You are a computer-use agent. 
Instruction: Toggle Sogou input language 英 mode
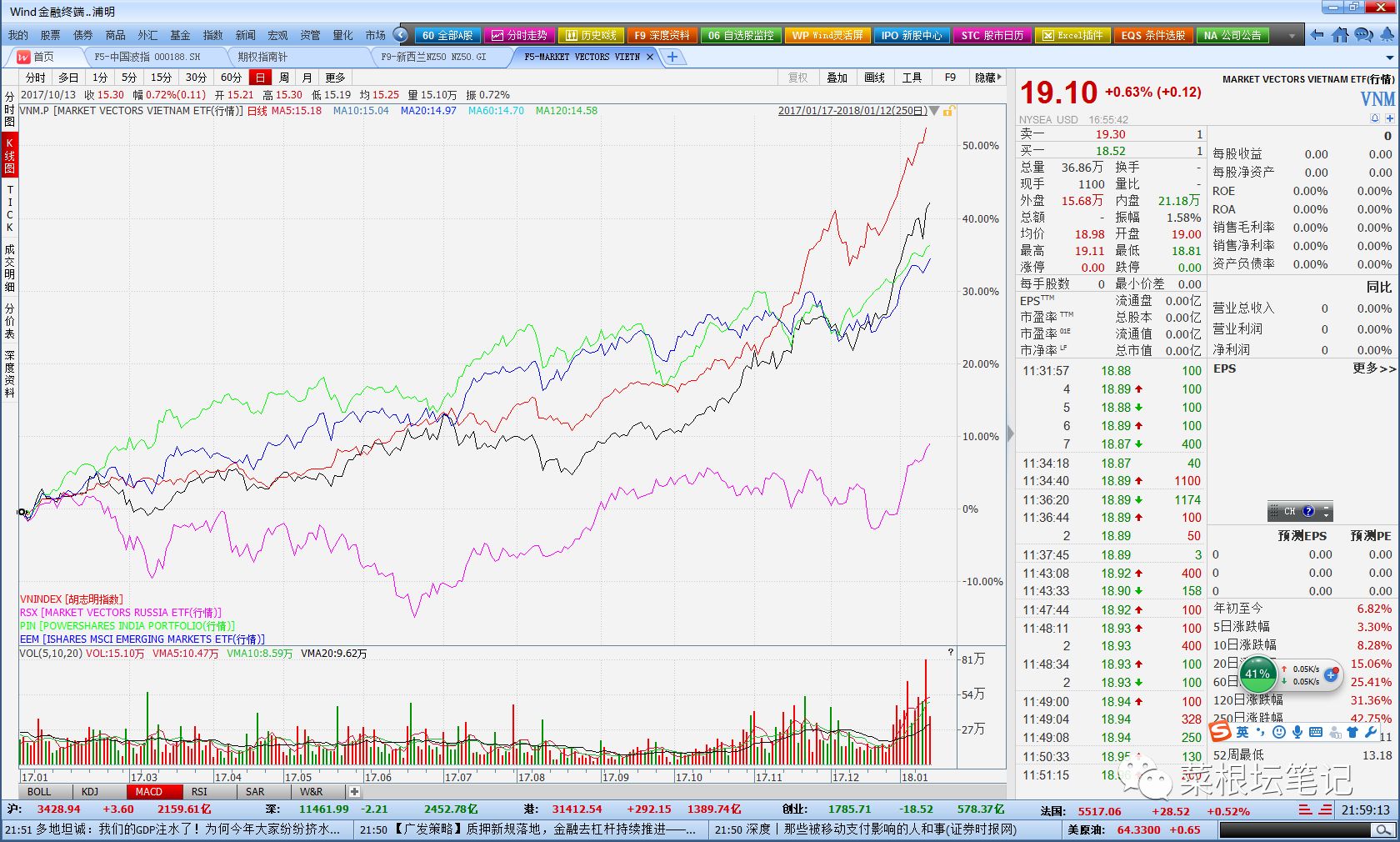1242,732
